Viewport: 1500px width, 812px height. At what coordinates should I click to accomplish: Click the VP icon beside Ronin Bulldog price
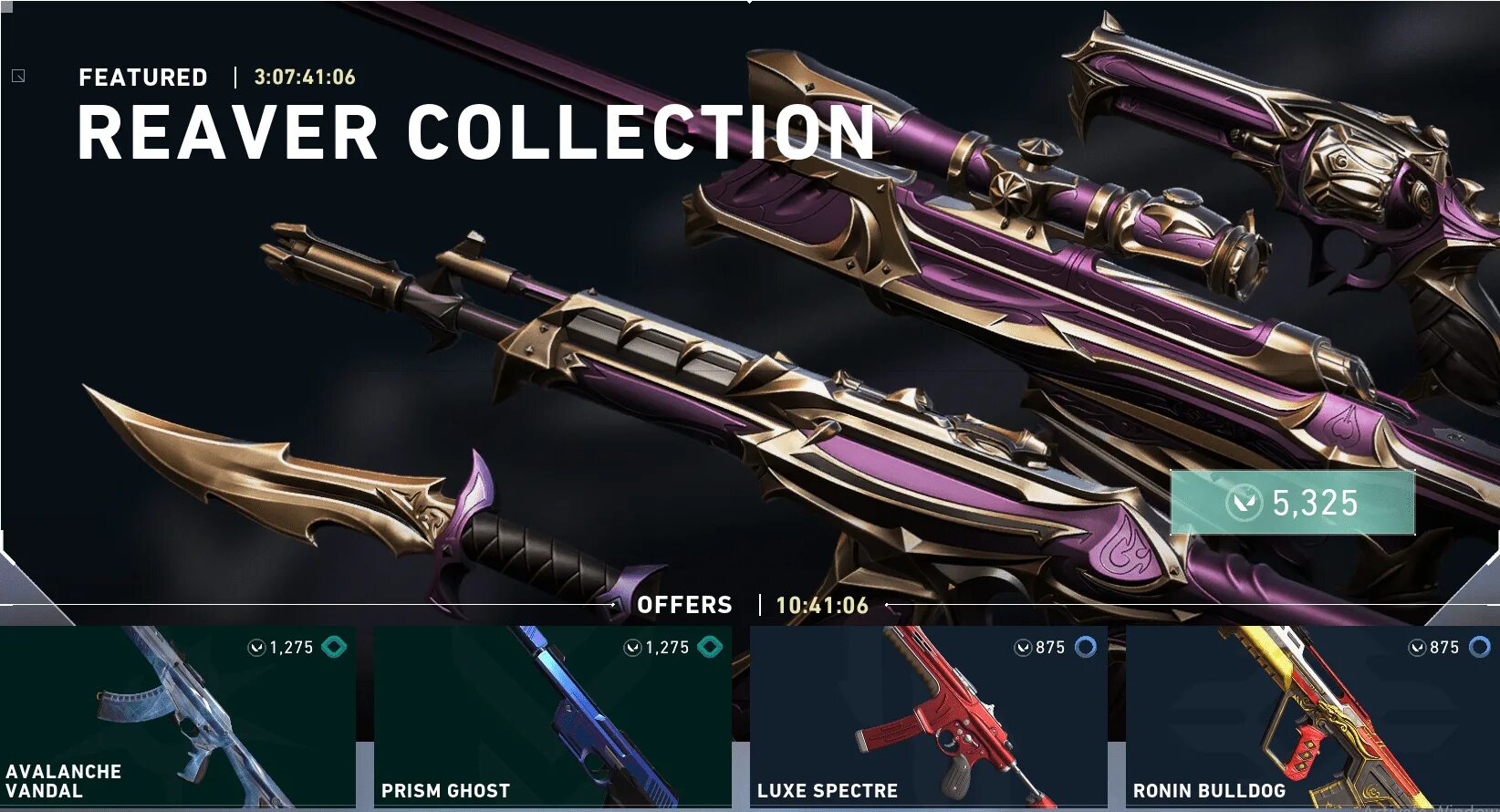point(1417,648)
